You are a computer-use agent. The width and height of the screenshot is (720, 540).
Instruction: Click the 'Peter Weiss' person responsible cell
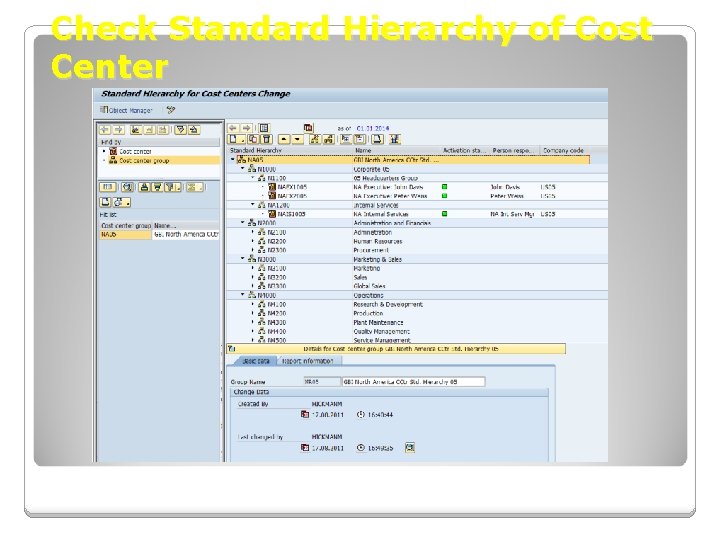(507, 196)
